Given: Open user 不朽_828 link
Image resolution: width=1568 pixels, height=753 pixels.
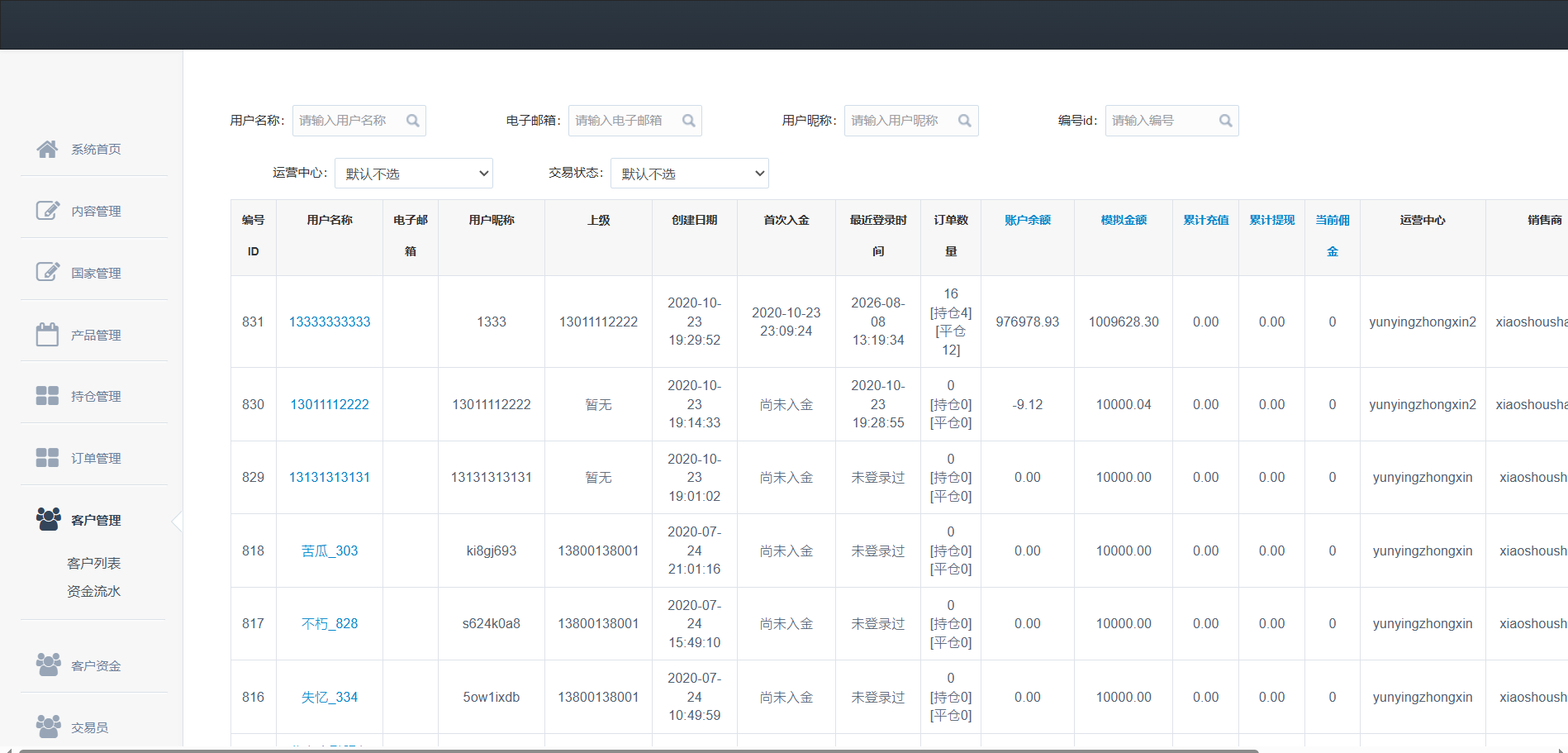Looking at the screenshot, I should click(x=330, y=623).
